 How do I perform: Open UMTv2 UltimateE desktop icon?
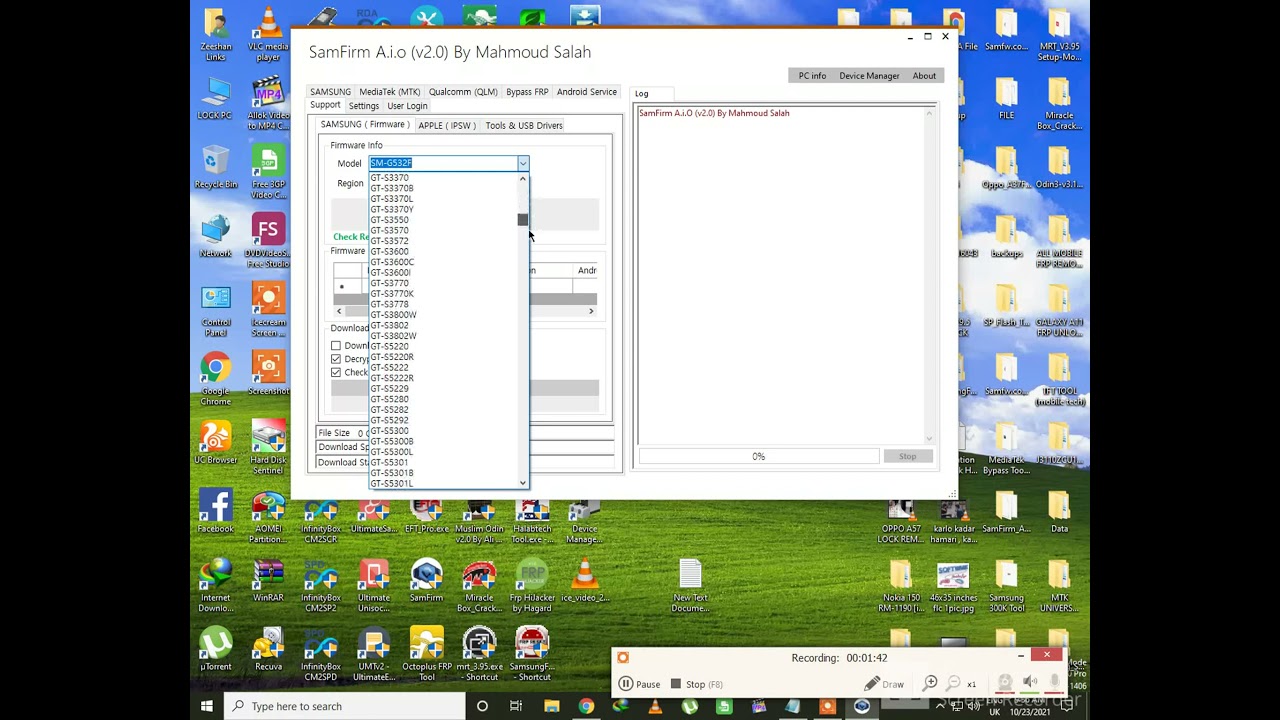(374, 655)
